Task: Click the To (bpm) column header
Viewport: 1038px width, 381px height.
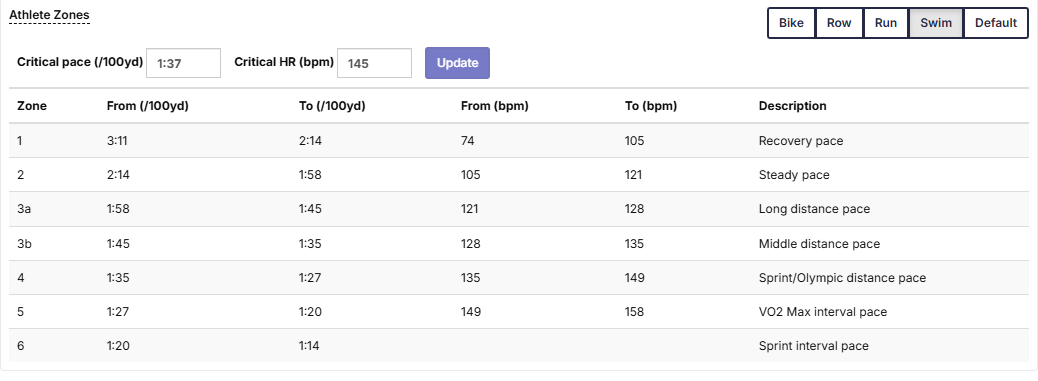Action: point(651,106)
